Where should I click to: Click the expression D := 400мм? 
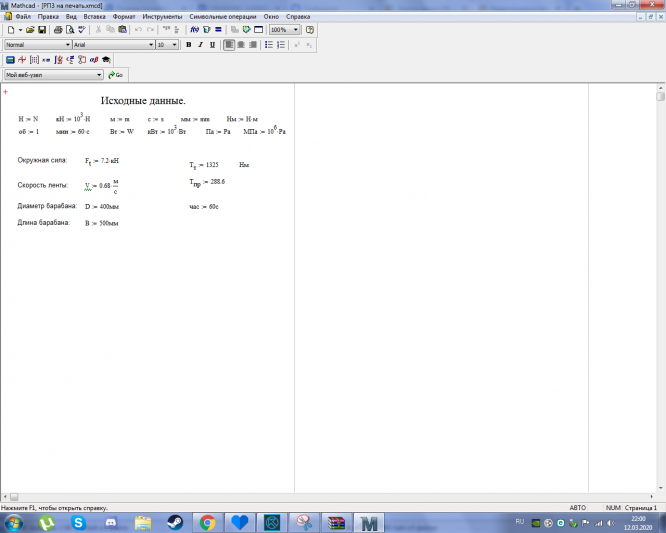[x=102, y=206]
